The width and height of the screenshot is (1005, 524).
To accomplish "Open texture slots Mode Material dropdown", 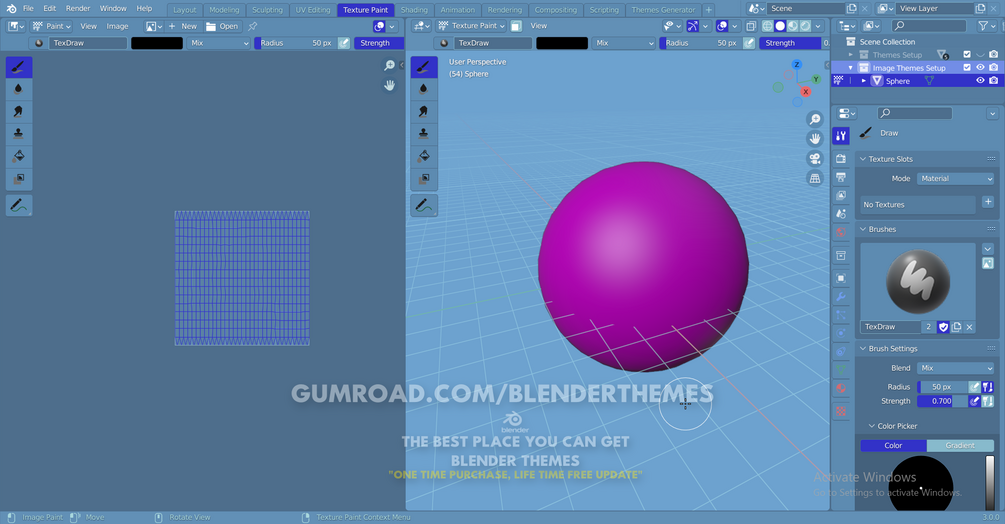I will [956, 179].
